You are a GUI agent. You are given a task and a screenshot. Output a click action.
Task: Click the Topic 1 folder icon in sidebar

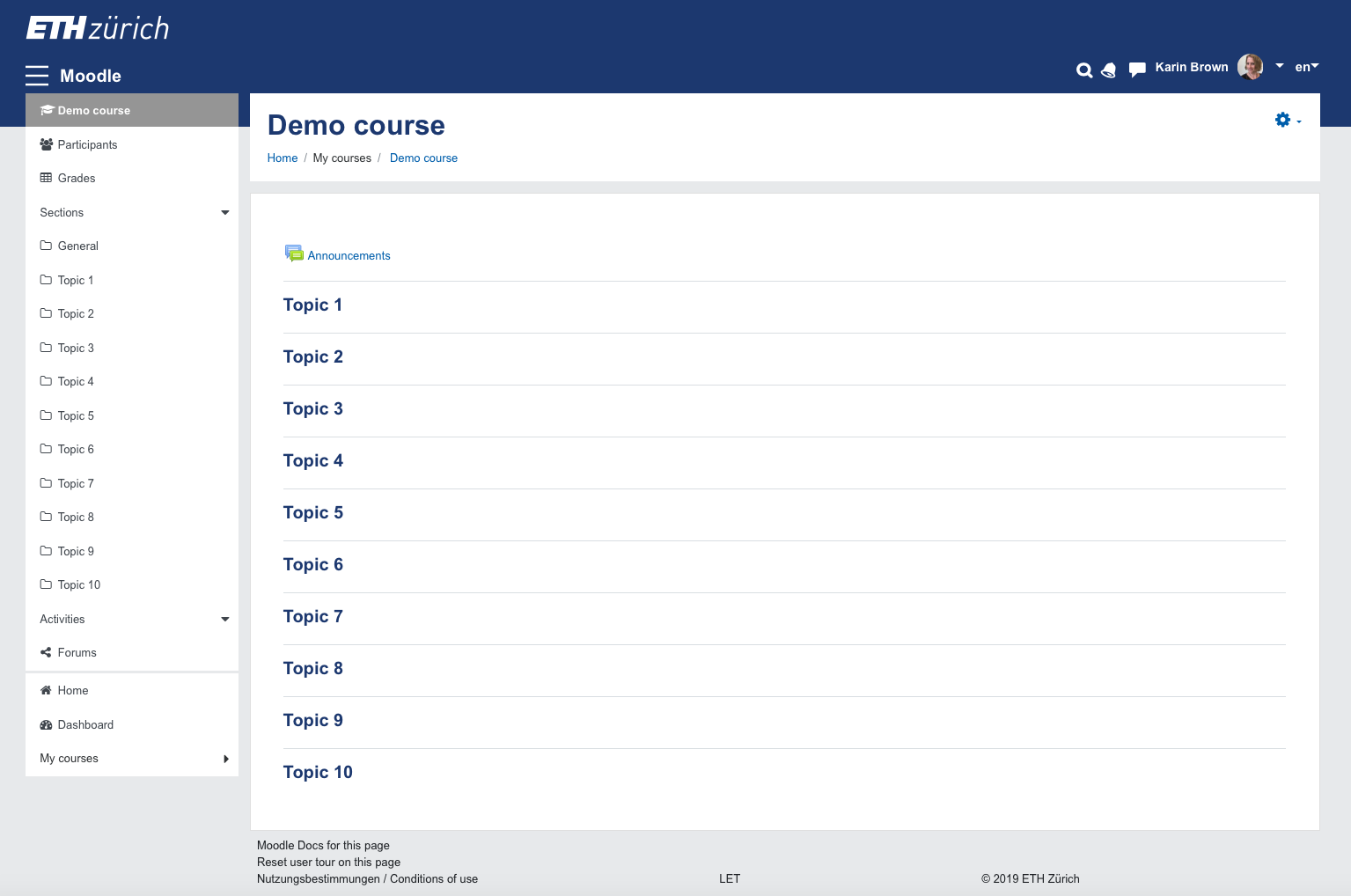tap(46, 280)
